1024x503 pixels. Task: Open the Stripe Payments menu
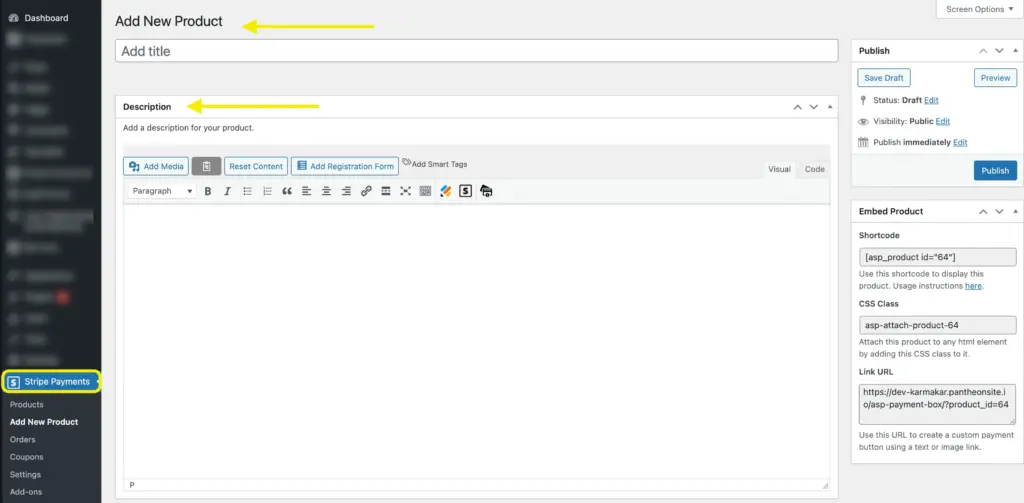coord(51,381)
